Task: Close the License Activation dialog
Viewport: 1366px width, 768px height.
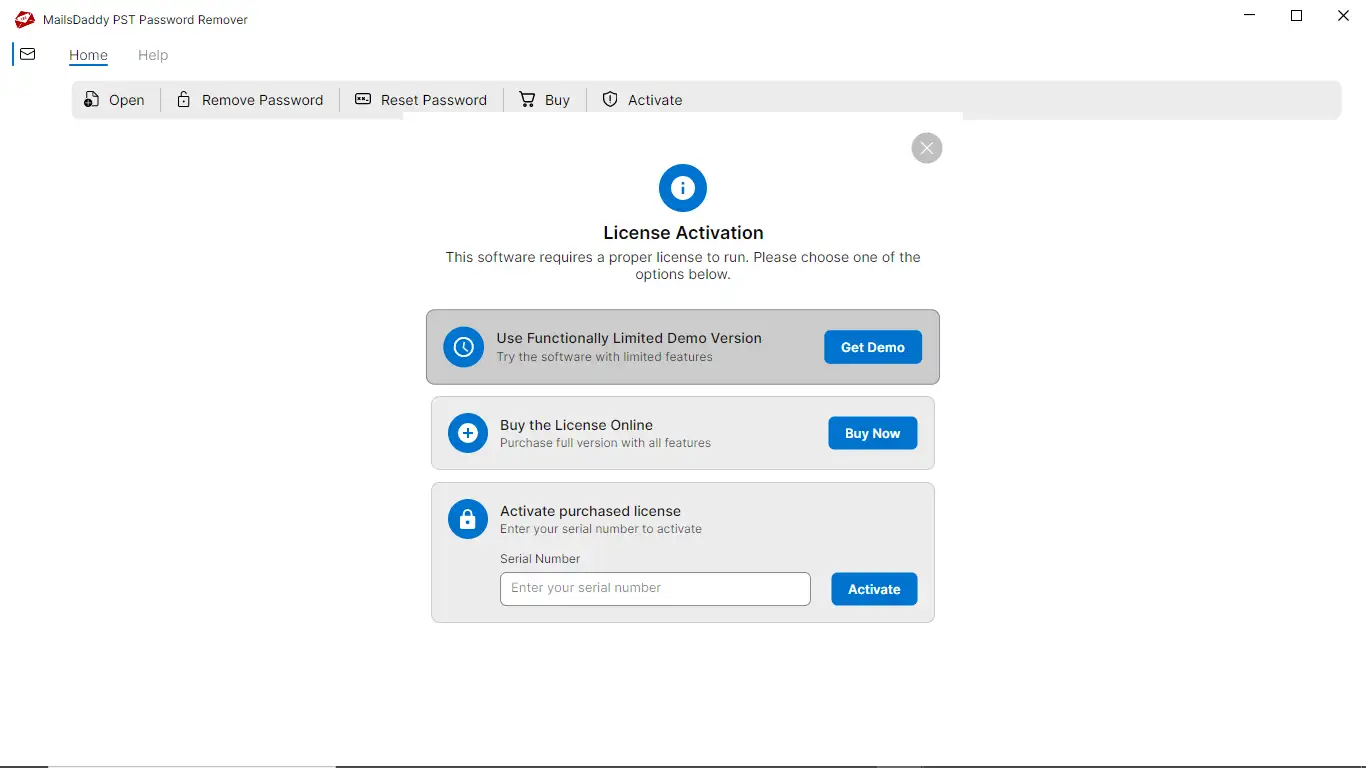Action: [927, 148]
